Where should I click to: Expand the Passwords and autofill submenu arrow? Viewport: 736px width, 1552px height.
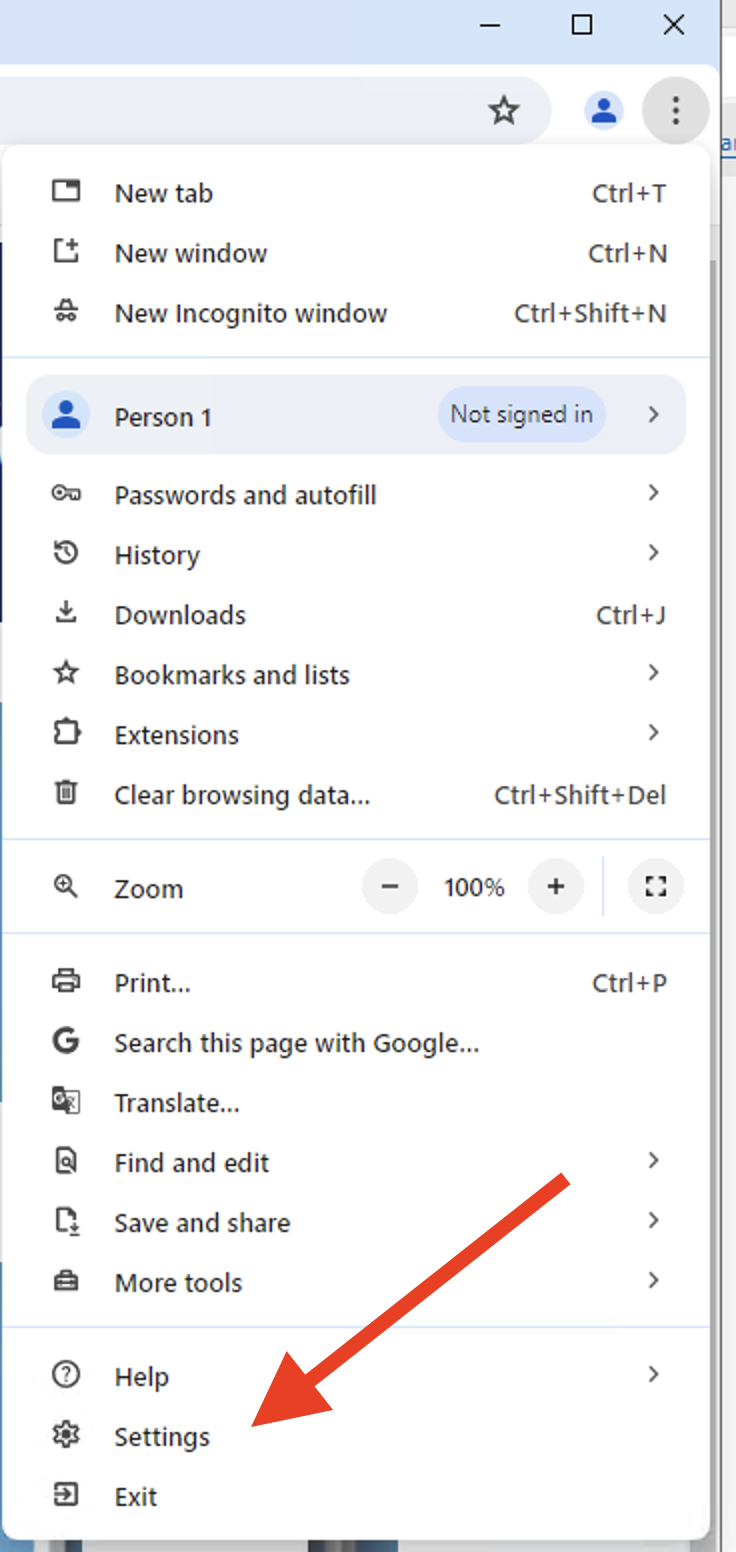(653, 493)
